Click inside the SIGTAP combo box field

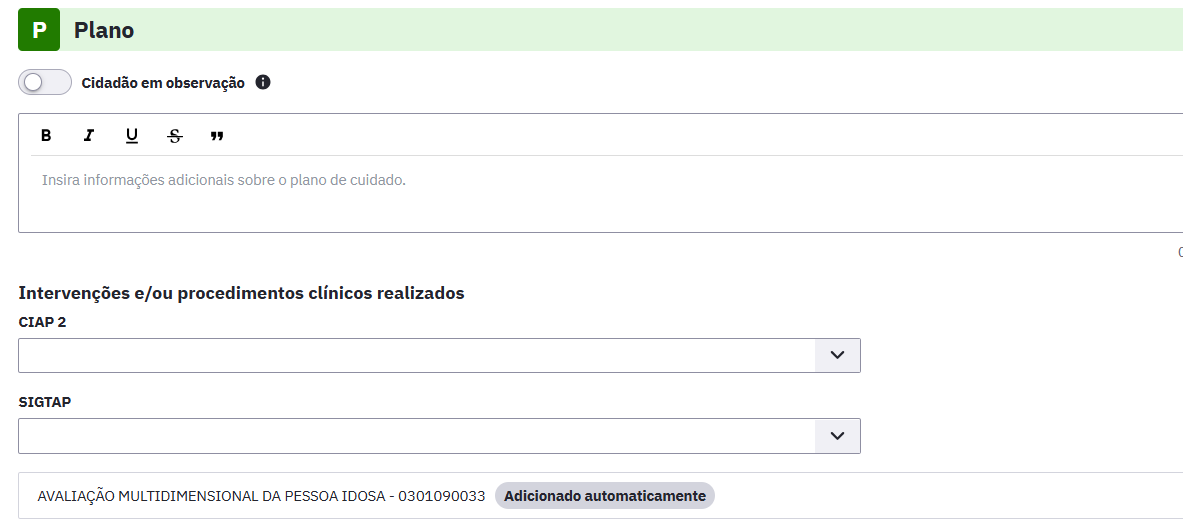(416, 436)
